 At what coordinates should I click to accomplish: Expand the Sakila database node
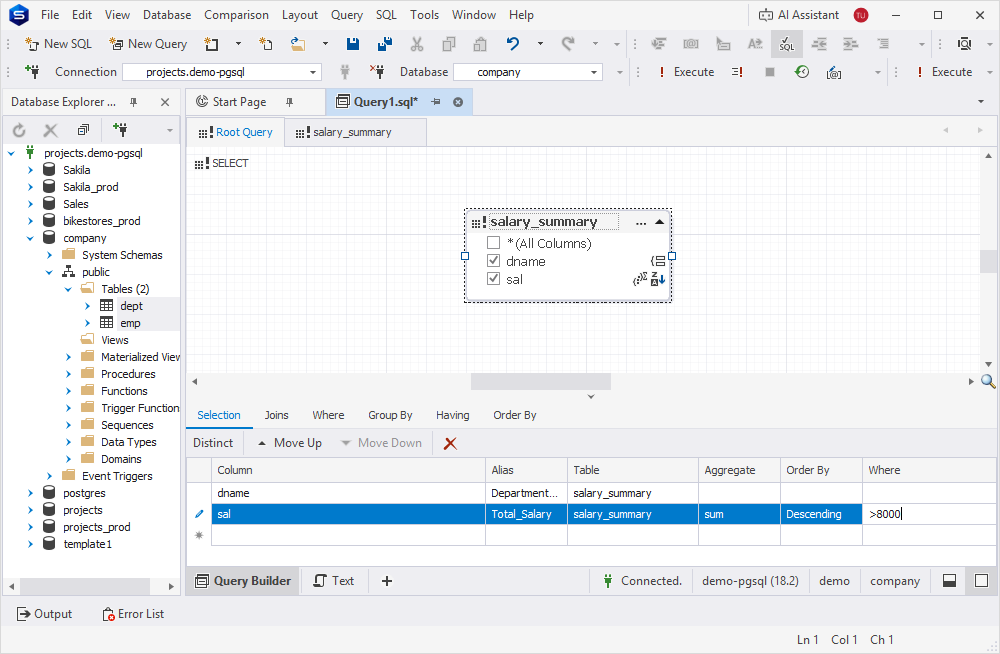click(30, 170)
